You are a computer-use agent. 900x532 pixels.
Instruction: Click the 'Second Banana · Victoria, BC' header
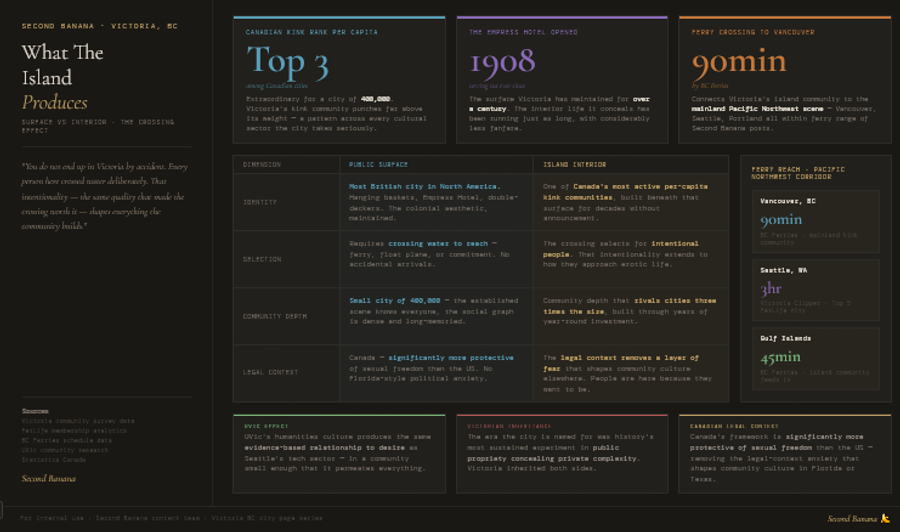tap(100, 26)
